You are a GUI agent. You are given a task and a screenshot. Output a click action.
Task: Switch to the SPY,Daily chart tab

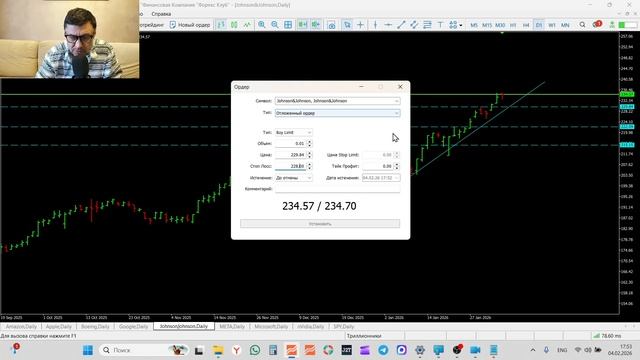[x=344, y=327]
